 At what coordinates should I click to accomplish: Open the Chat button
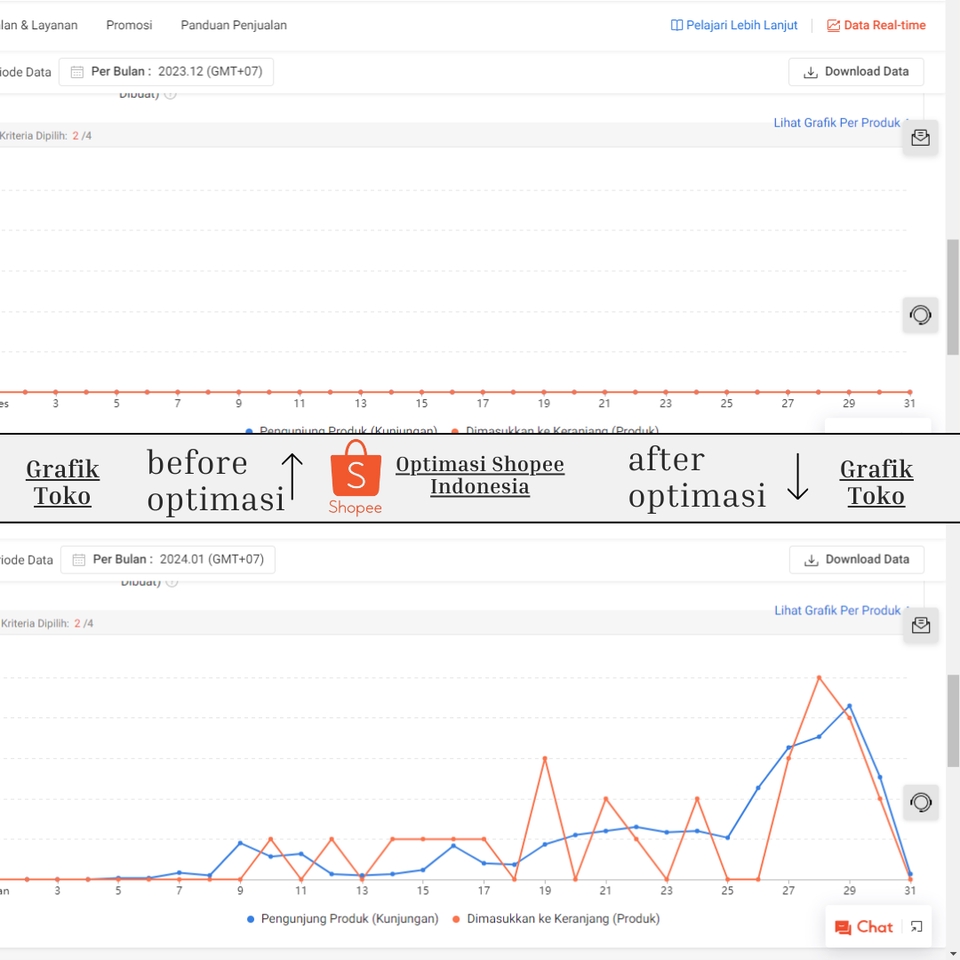coord(863,927)
